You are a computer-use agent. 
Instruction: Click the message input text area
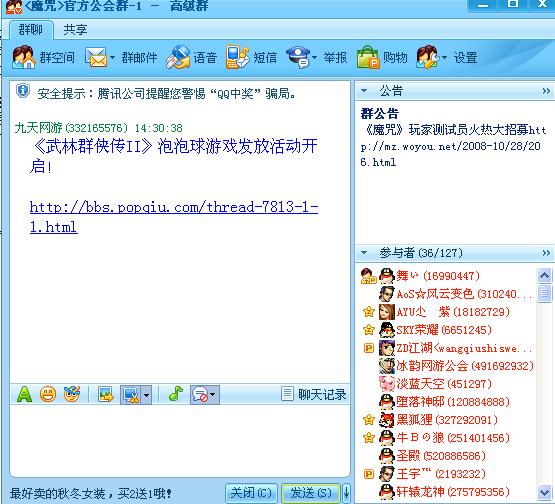(x=180, y=441)
